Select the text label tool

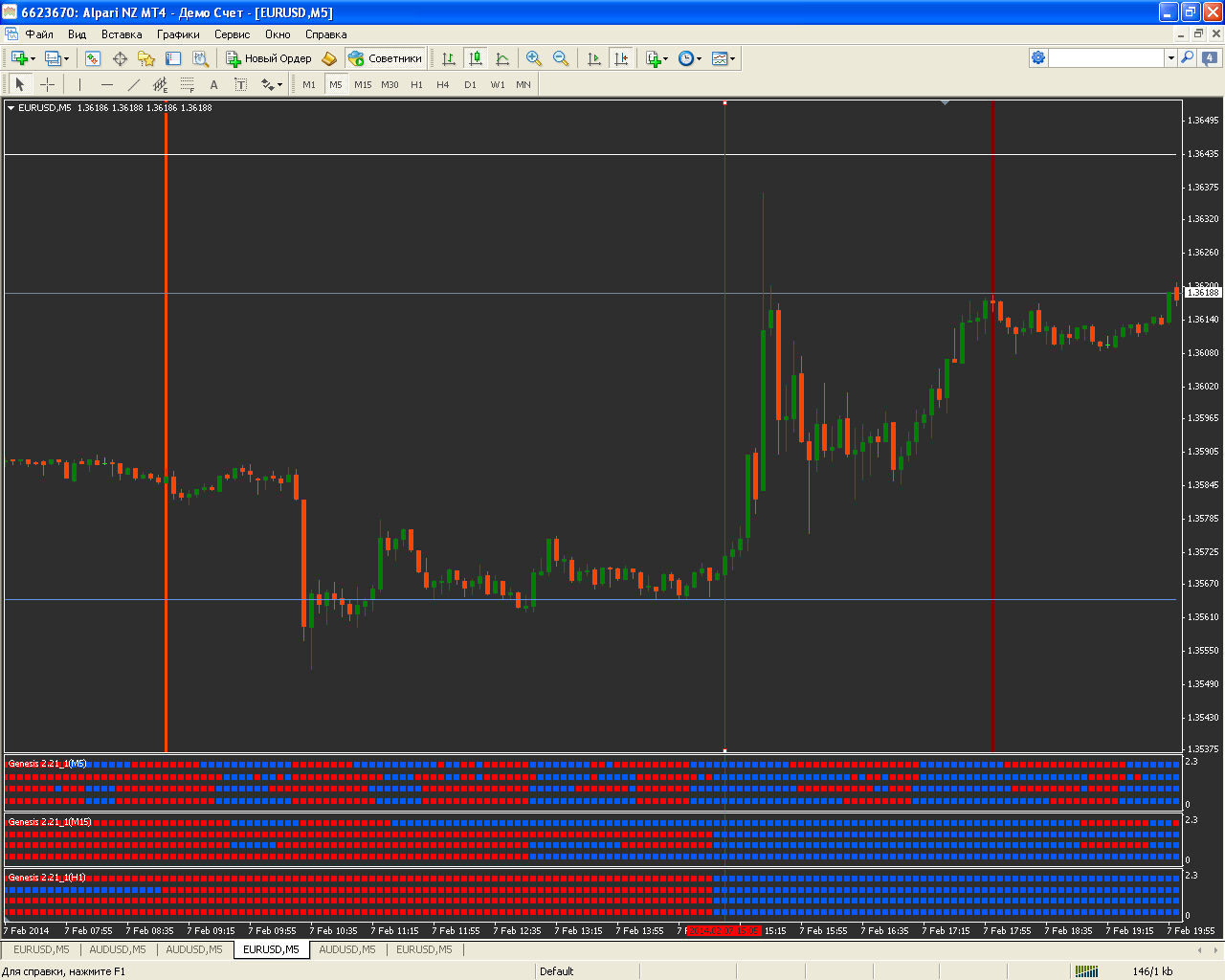241,84
